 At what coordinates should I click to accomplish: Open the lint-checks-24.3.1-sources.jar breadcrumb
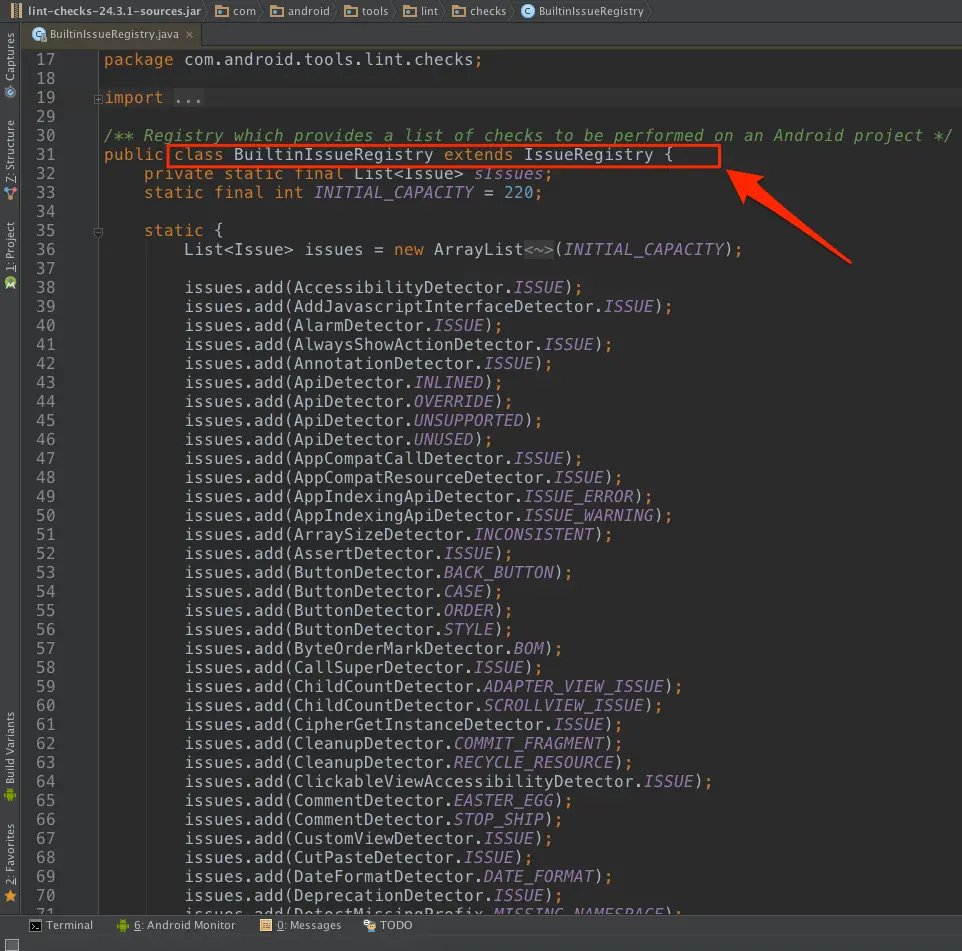pyautogui.click(x=106, y=11)
